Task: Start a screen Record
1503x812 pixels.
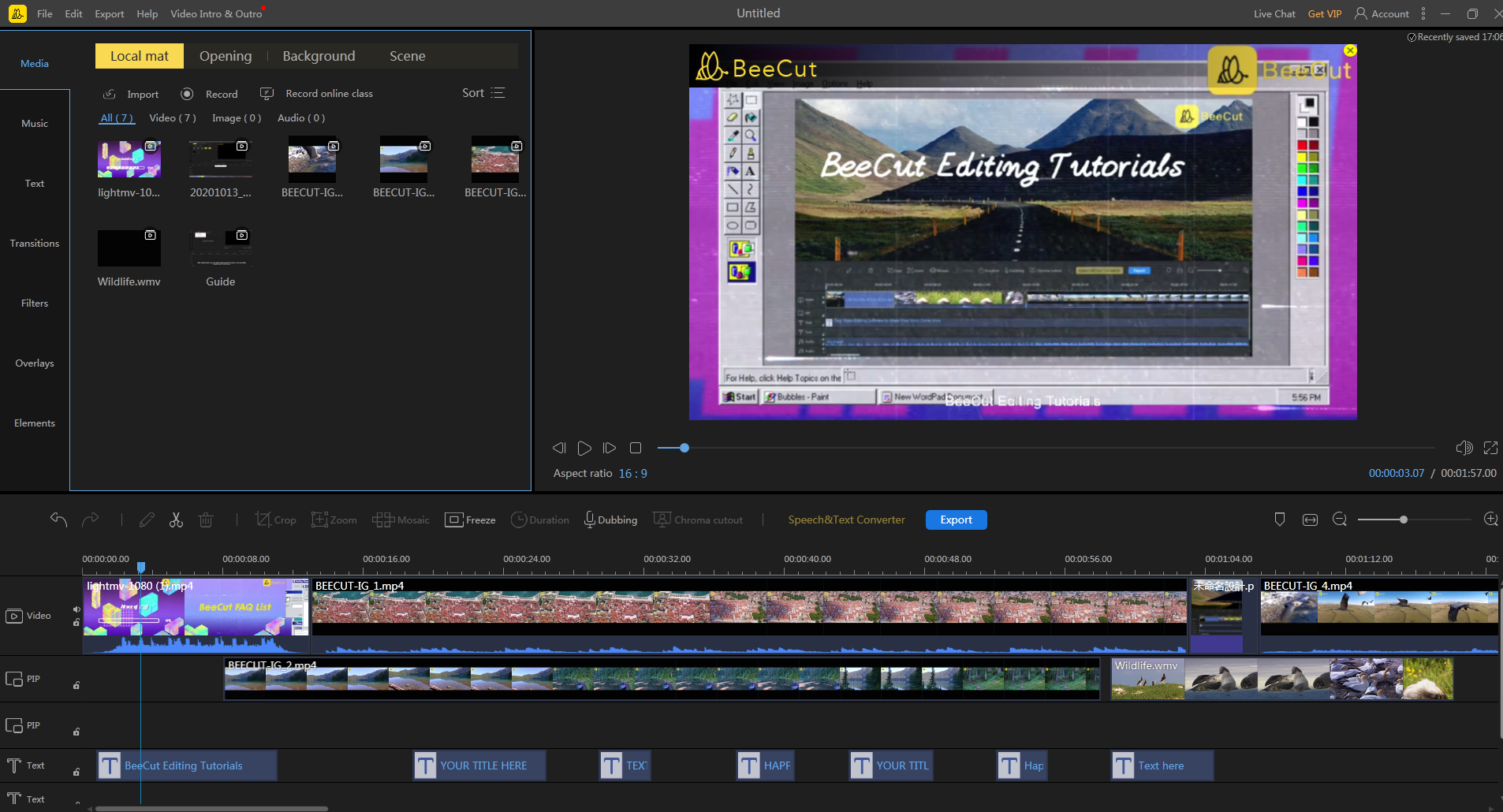Action: click(209, 94)
